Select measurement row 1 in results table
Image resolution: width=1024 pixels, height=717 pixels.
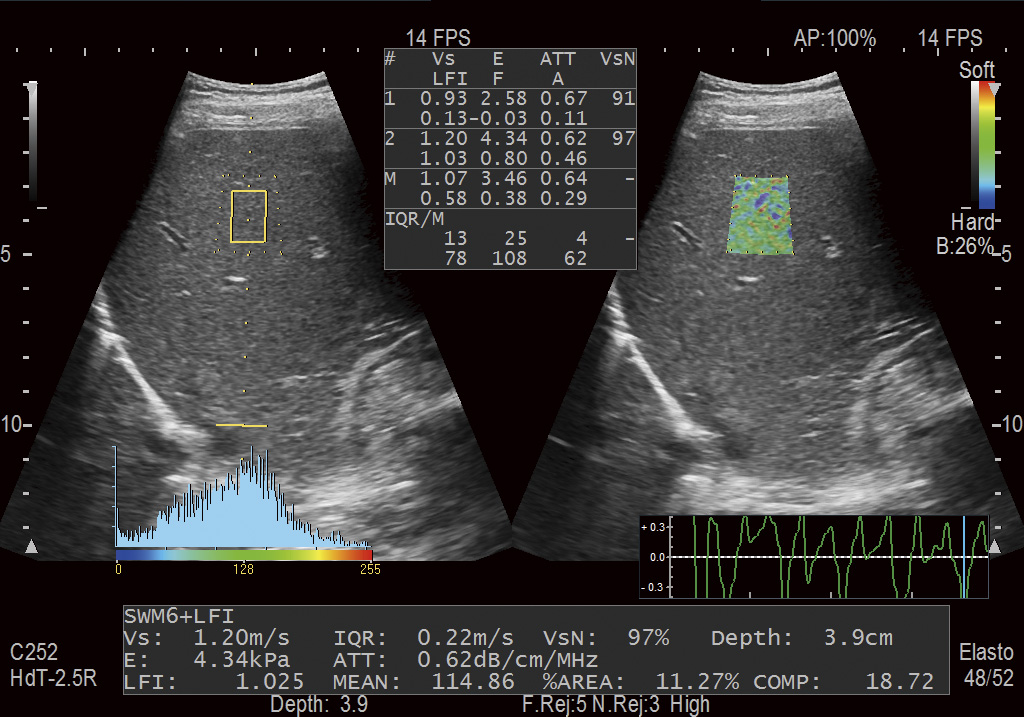click(510, 108)
